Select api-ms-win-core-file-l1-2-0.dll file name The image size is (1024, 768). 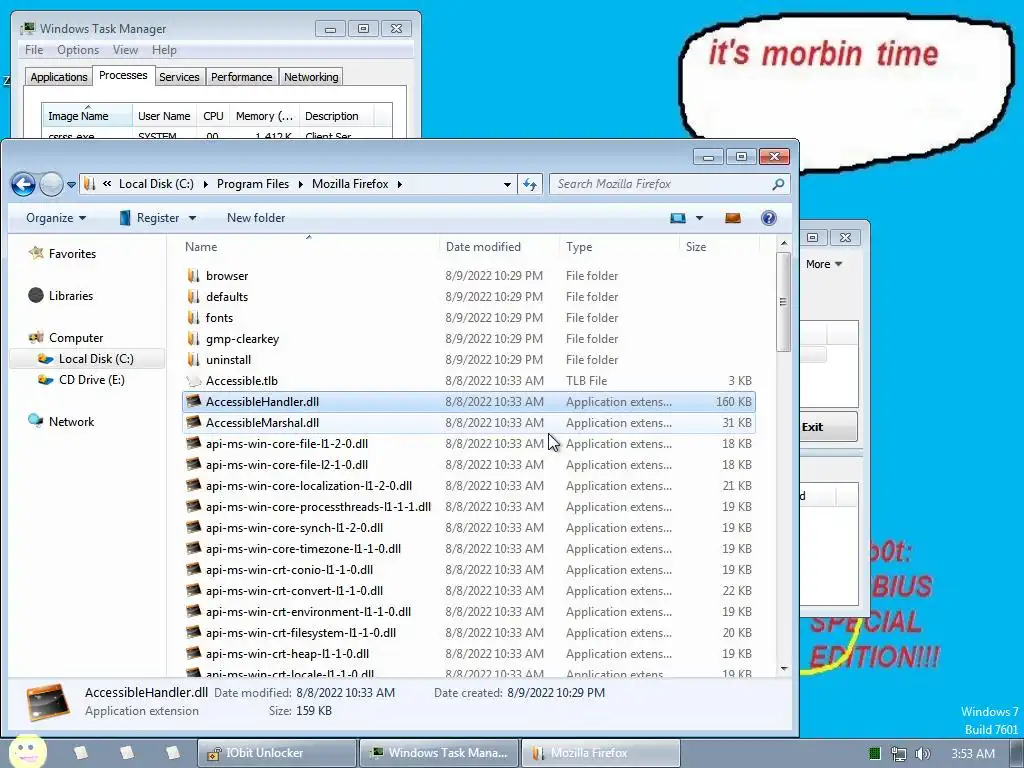pyautogui.click(x=287, y=443)
